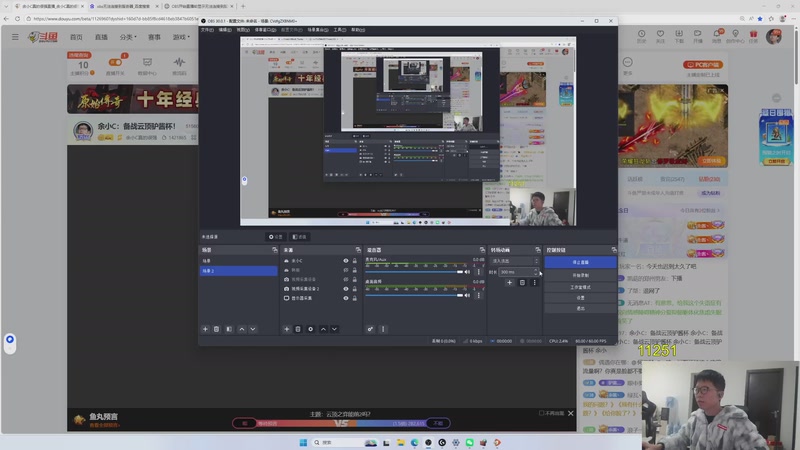Undock the Audio Mixer panel
This screenshot has height=450, width=800.
[x=482, y=250]
